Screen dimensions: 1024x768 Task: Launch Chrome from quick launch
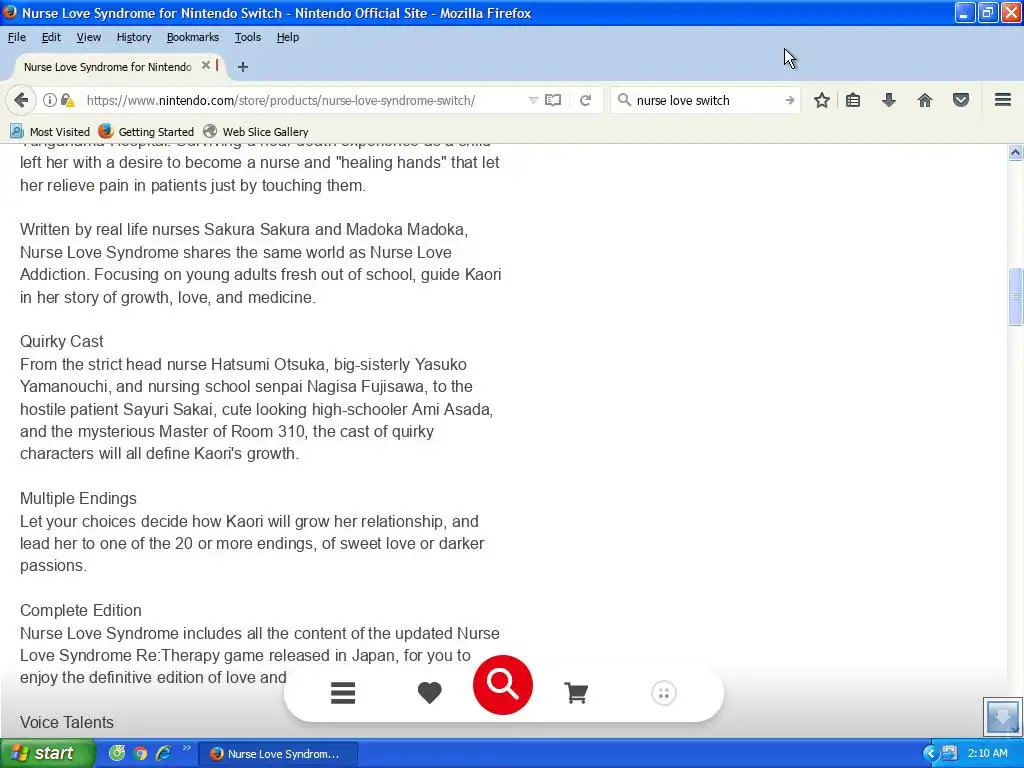pyautogui.click(x=140, y=753)
